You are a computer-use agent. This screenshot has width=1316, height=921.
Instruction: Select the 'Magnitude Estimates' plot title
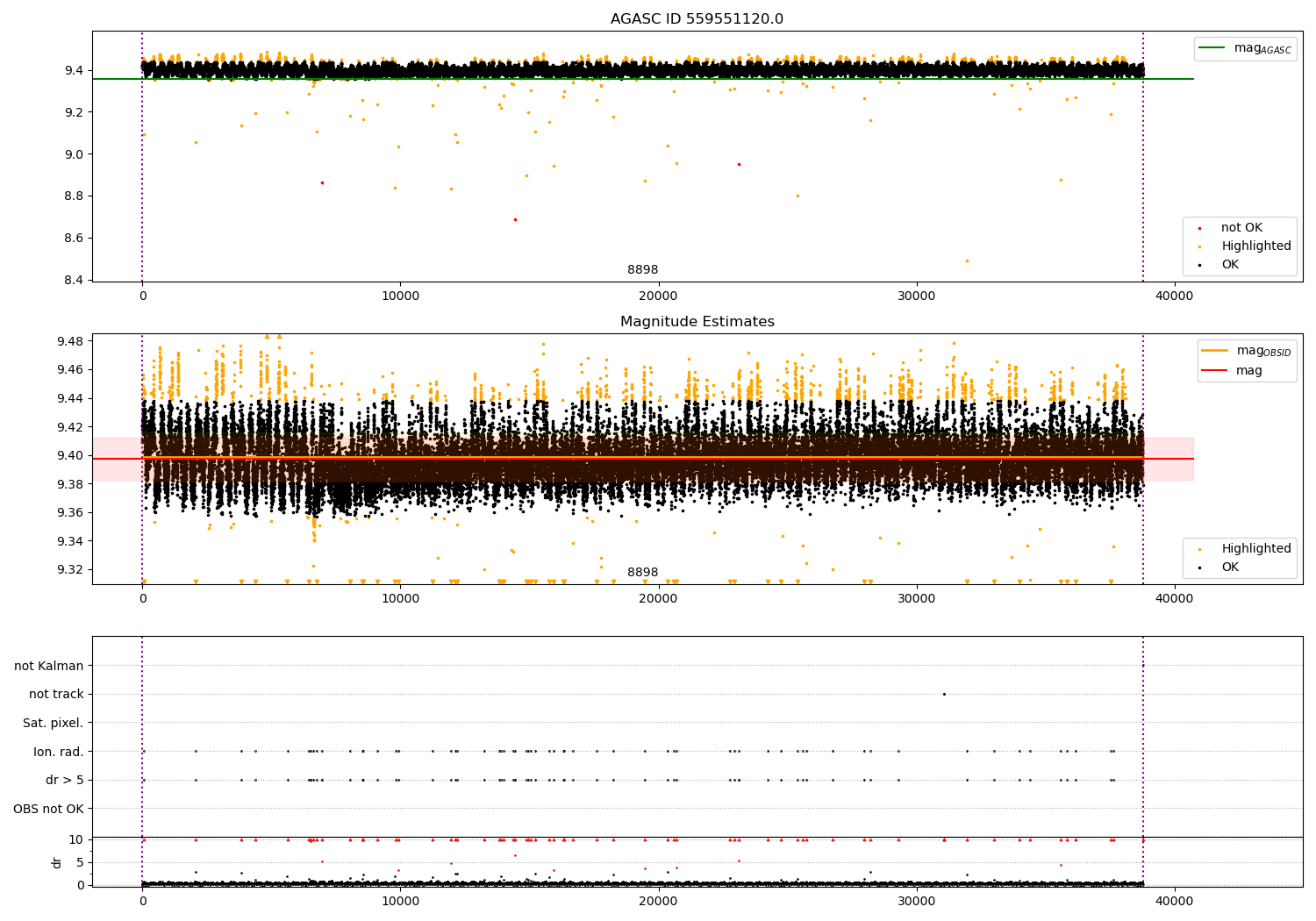click(x=697, y=322)
